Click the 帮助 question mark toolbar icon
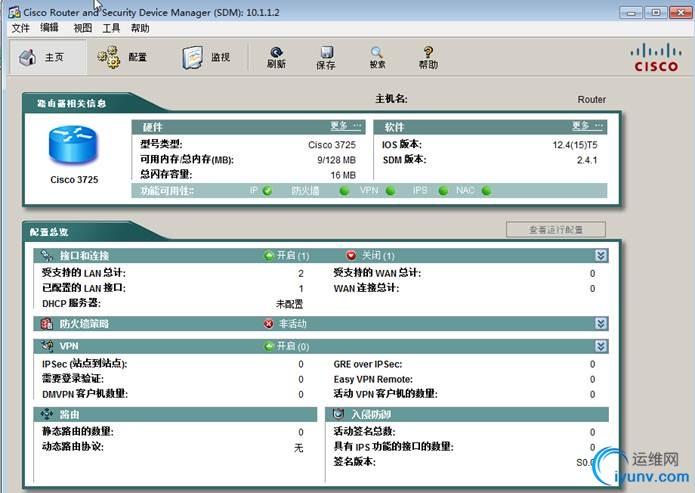 tap(428, 58)
